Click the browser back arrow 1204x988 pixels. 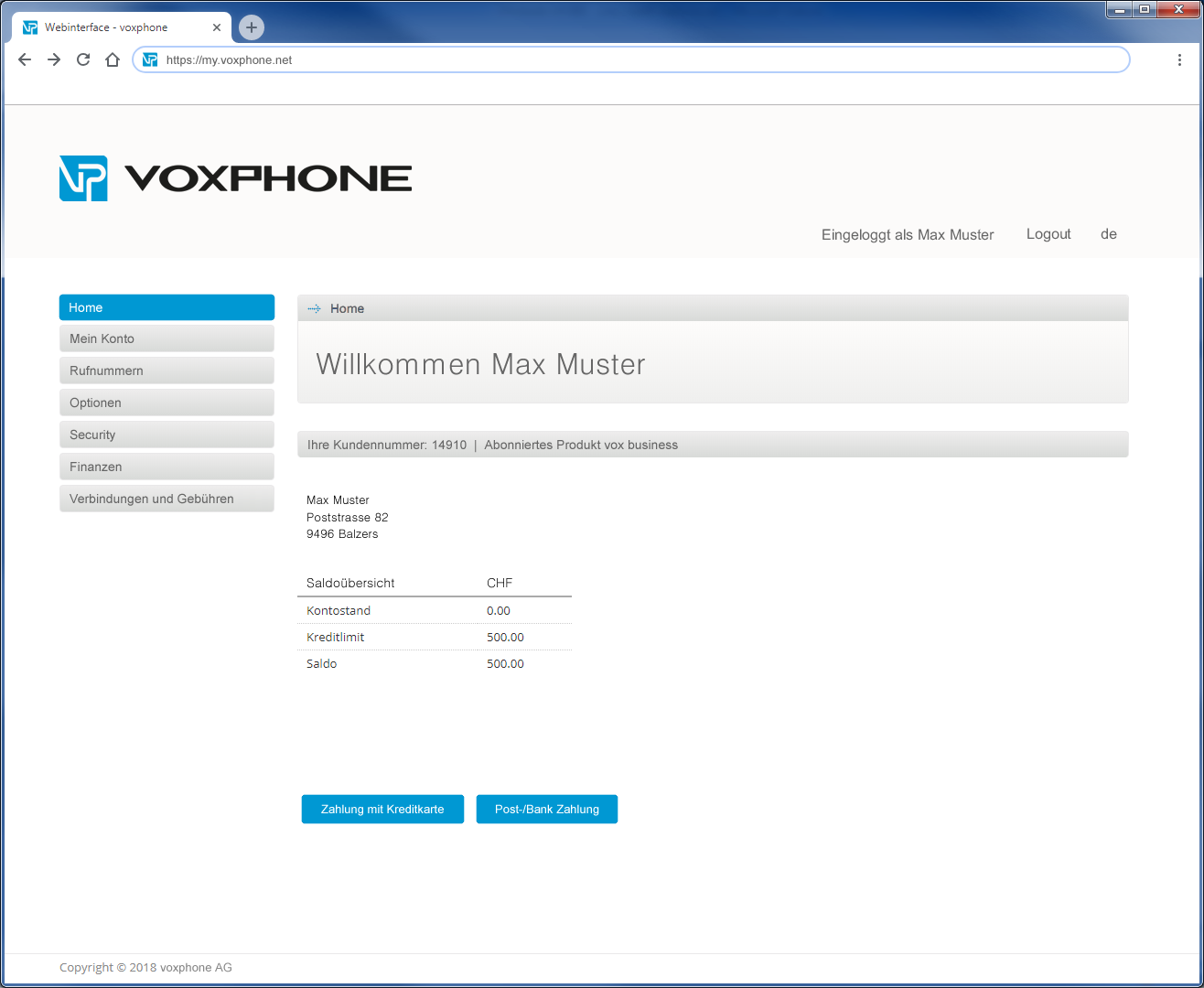(25, 59)
